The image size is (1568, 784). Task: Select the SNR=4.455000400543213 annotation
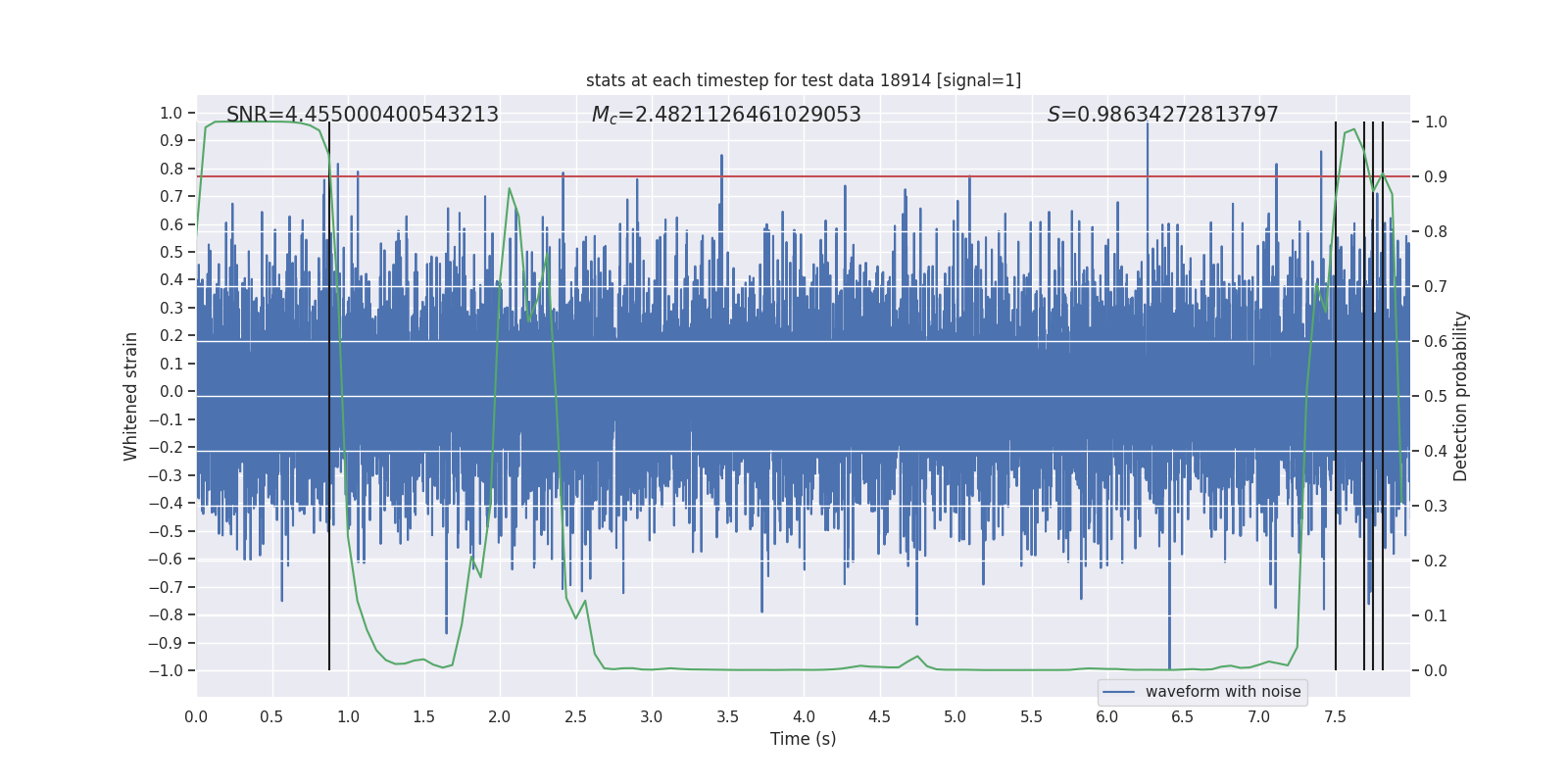coord(363,115)
